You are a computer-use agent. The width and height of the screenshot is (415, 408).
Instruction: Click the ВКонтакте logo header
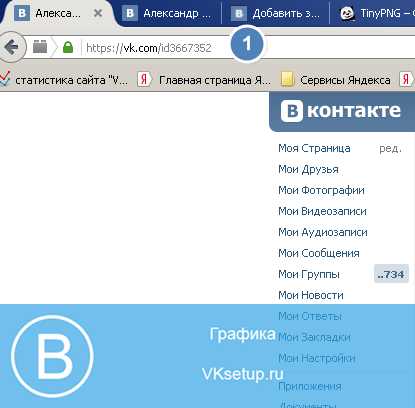pyautogui.click(x=342, y=111)
